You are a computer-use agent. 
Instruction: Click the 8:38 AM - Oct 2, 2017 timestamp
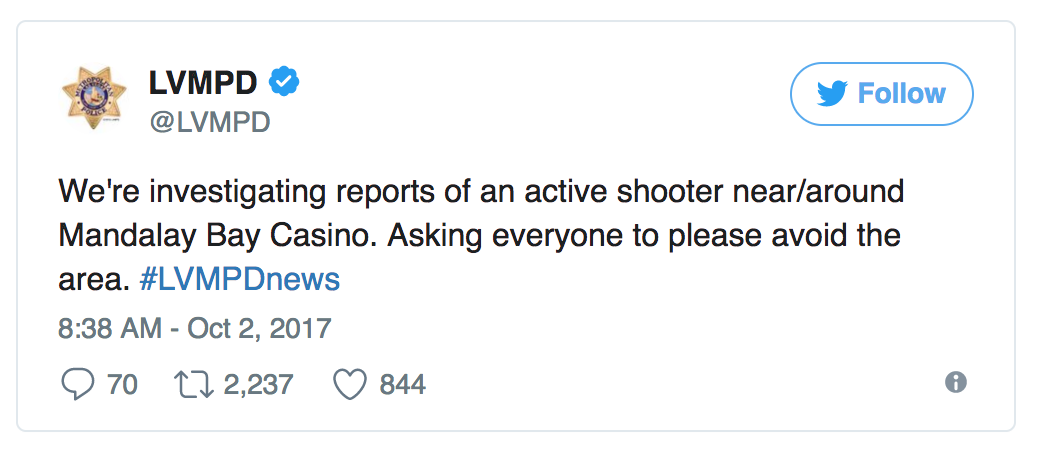tap(195, 327)
